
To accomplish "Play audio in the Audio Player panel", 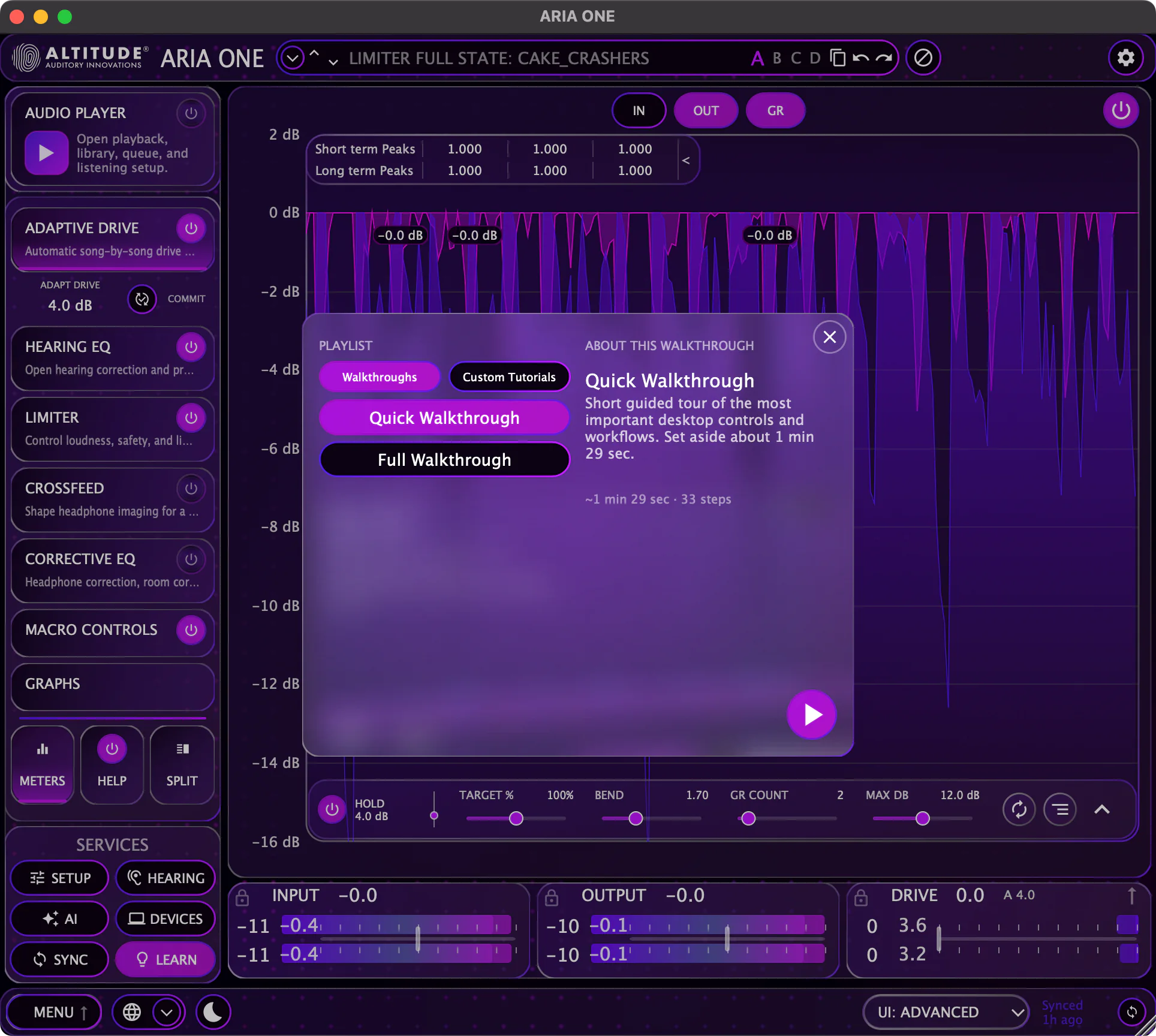I will pyautogui.click(x=46, y=153).
